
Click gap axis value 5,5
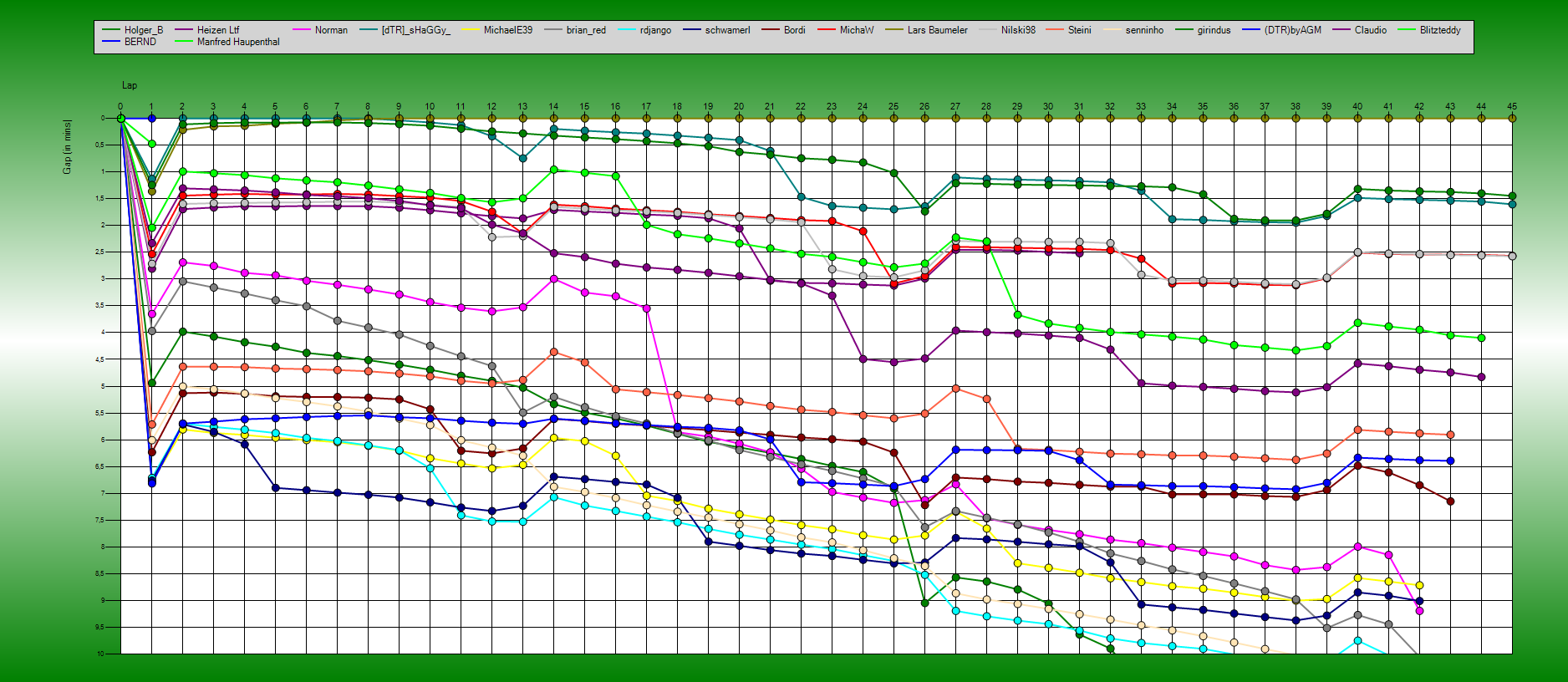[99, 413]
